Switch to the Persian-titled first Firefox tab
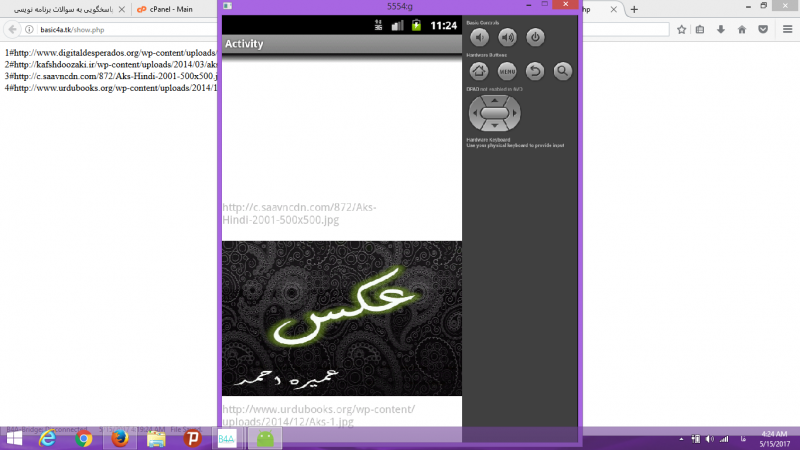The image size is (800, 450). pos(63,9)
